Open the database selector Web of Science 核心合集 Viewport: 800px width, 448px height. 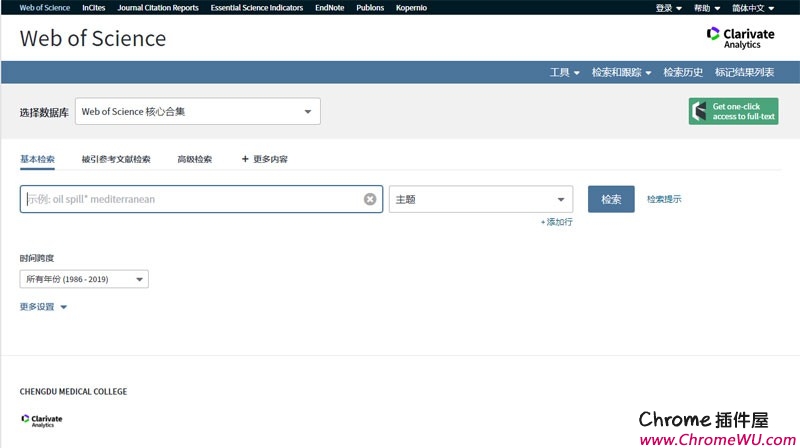(198, 112)
